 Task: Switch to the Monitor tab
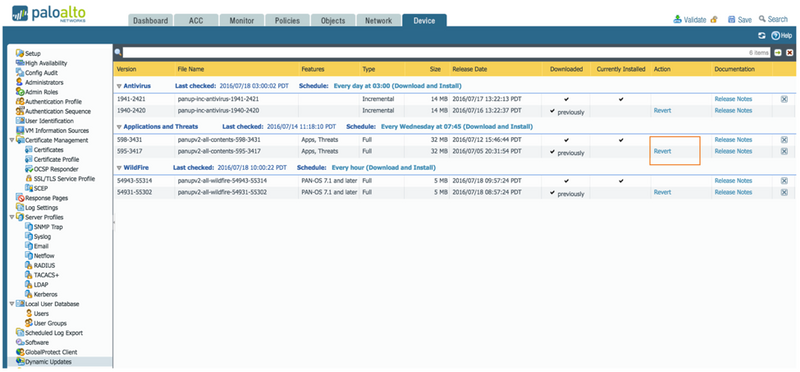click(242, 20)
